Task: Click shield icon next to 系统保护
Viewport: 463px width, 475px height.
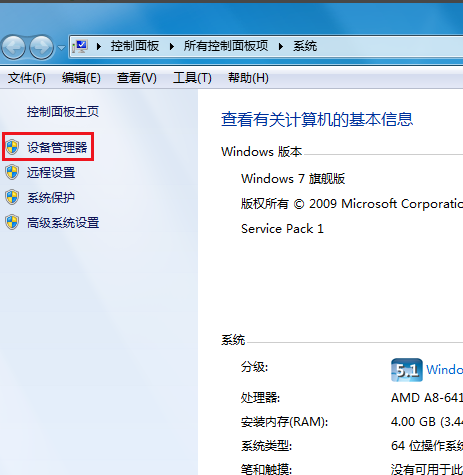Action: (12, 197)
